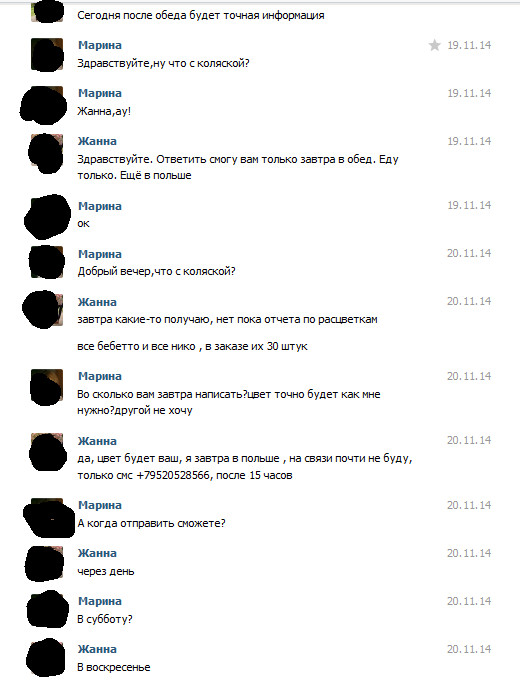Screen dimensions: 520x680
Task: Open Марина's name above "Жанна,ау!"
Action: (100, 93)
